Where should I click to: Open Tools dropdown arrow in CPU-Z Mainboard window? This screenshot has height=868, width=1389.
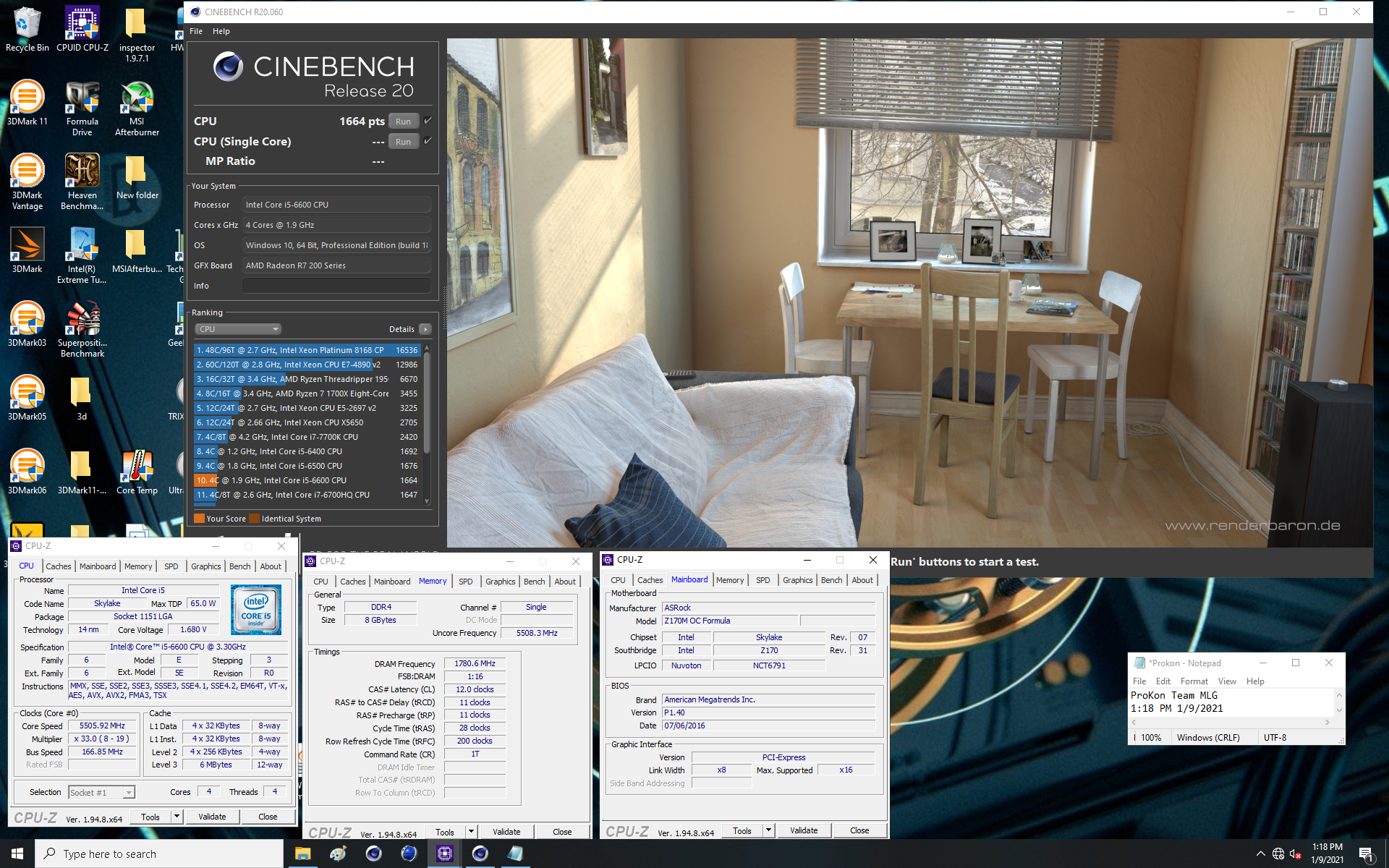point(769,830)
